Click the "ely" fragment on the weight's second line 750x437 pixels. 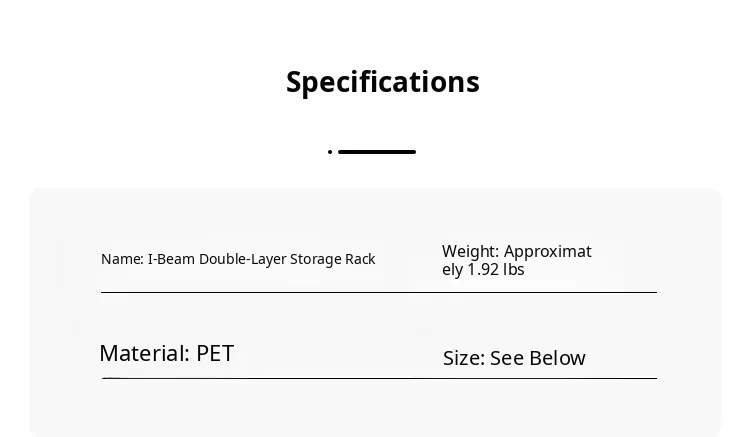[452, 270]
